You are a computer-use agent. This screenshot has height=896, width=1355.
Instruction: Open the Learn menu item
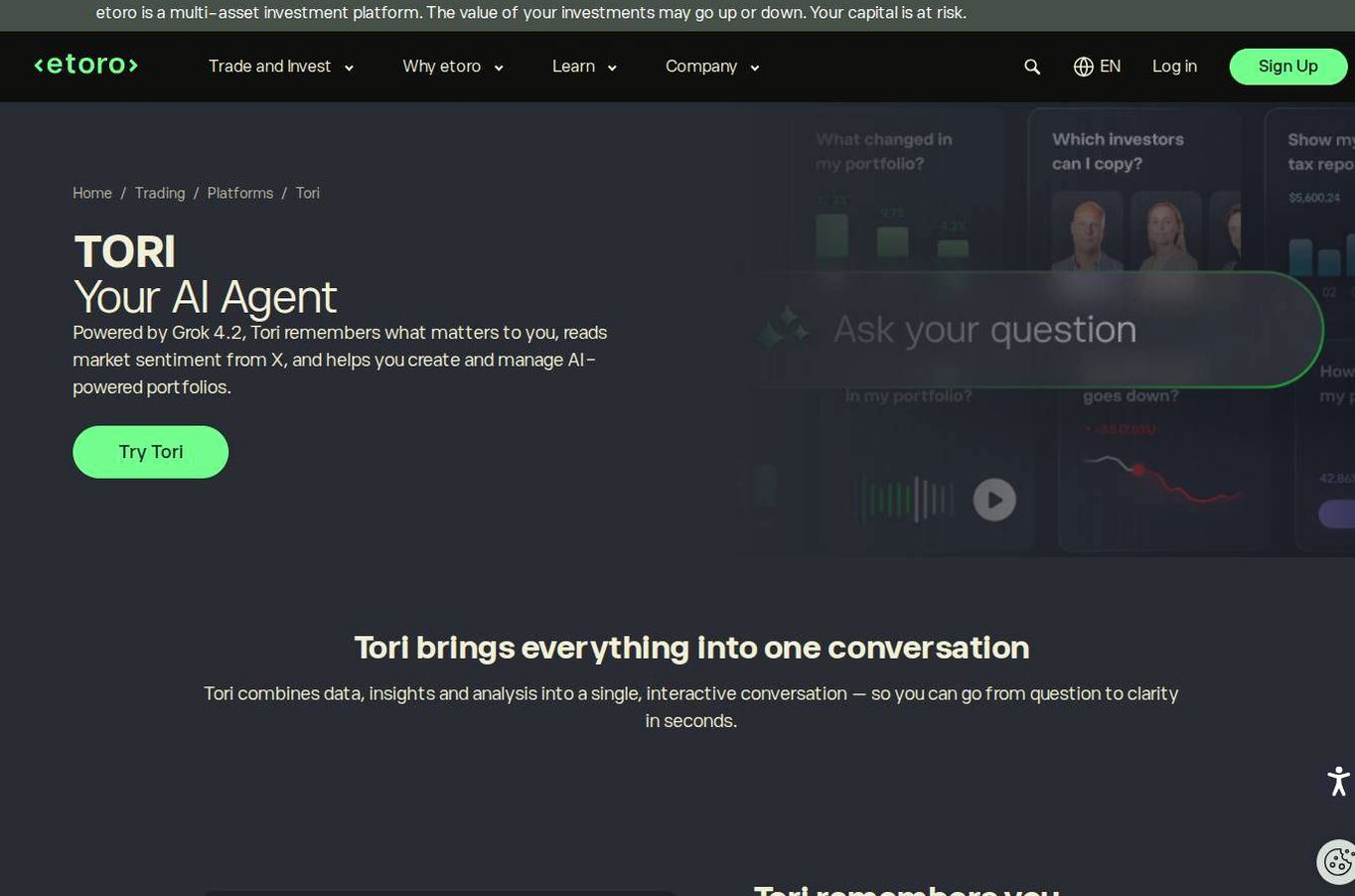(x=573, y=67)
